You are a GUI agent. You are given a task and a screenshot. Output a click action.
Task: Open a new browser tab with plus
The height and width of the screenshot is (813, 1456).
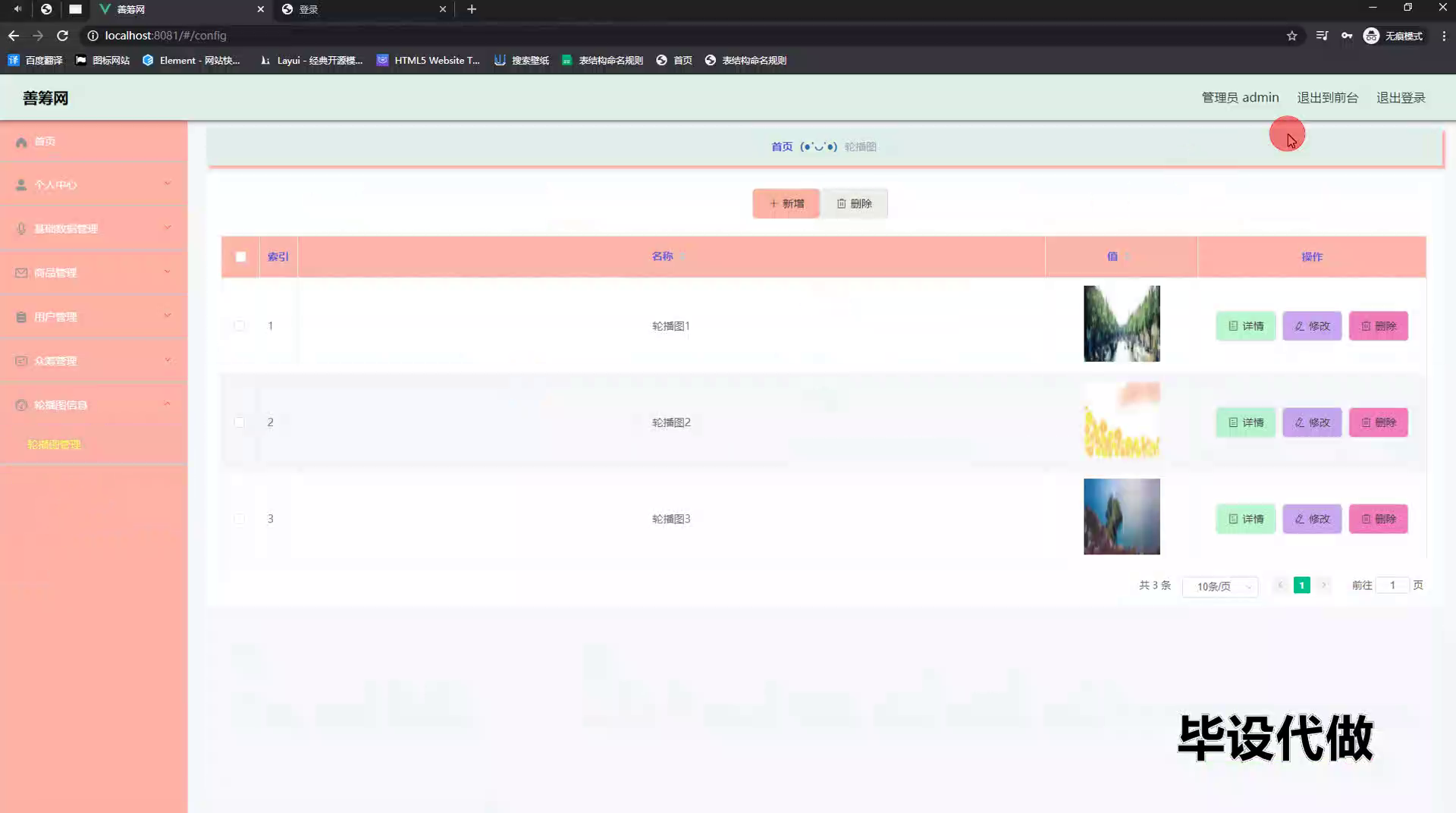(472, 9)
